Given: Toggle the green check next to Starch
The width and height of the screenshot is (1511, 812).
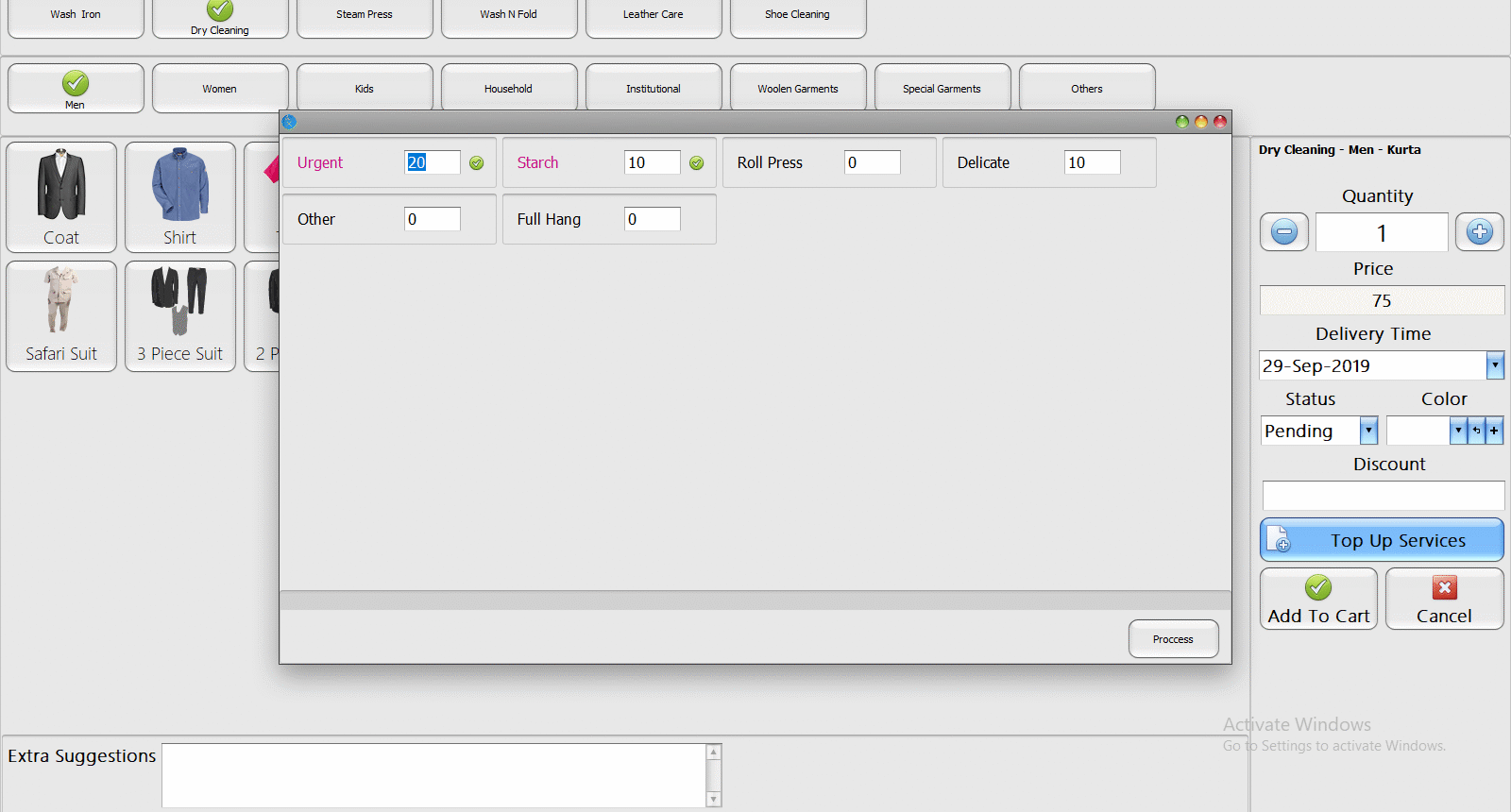Looking at the screenshot, I should click(697, 163).
